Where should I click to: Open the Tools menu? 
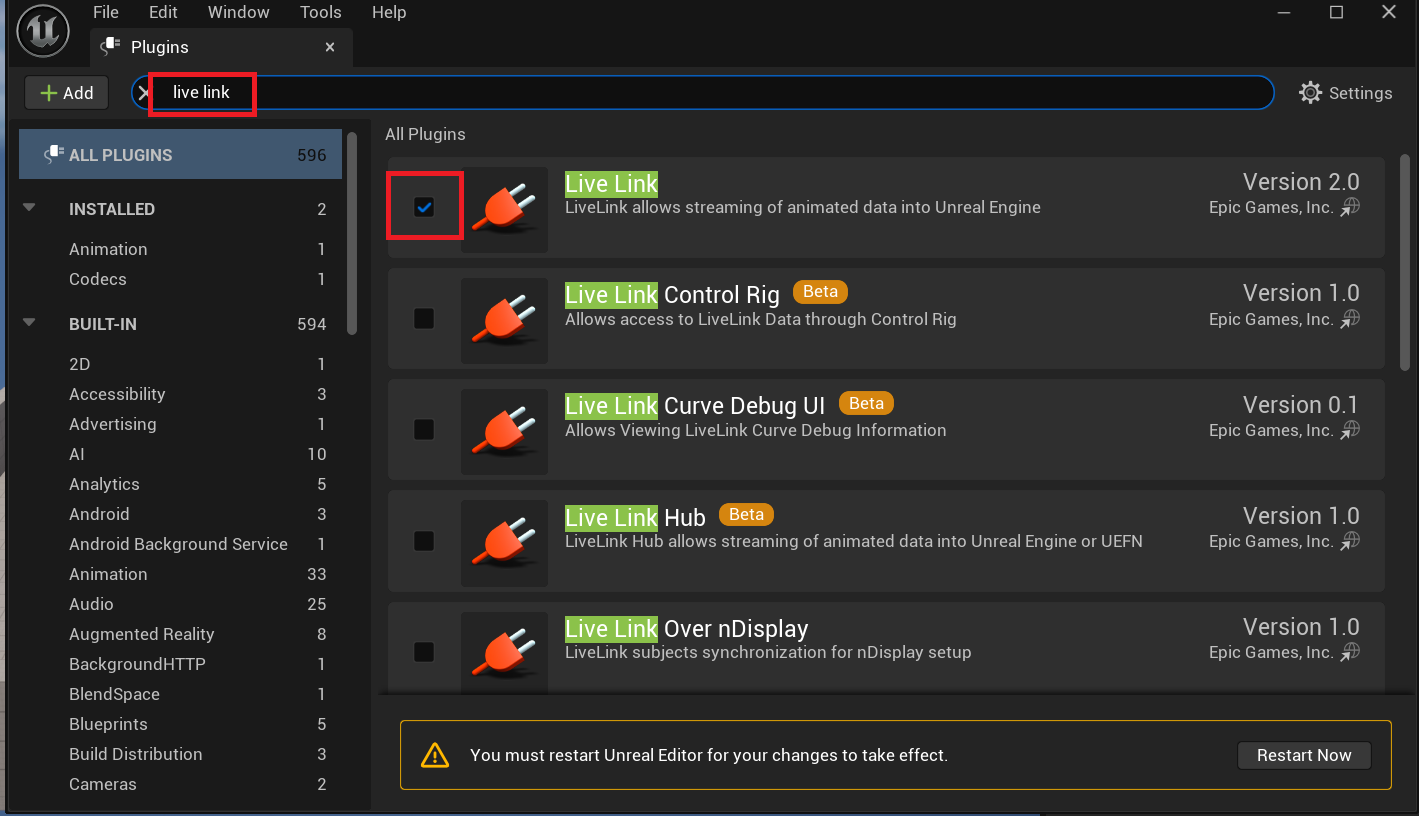tap(320, 12)
